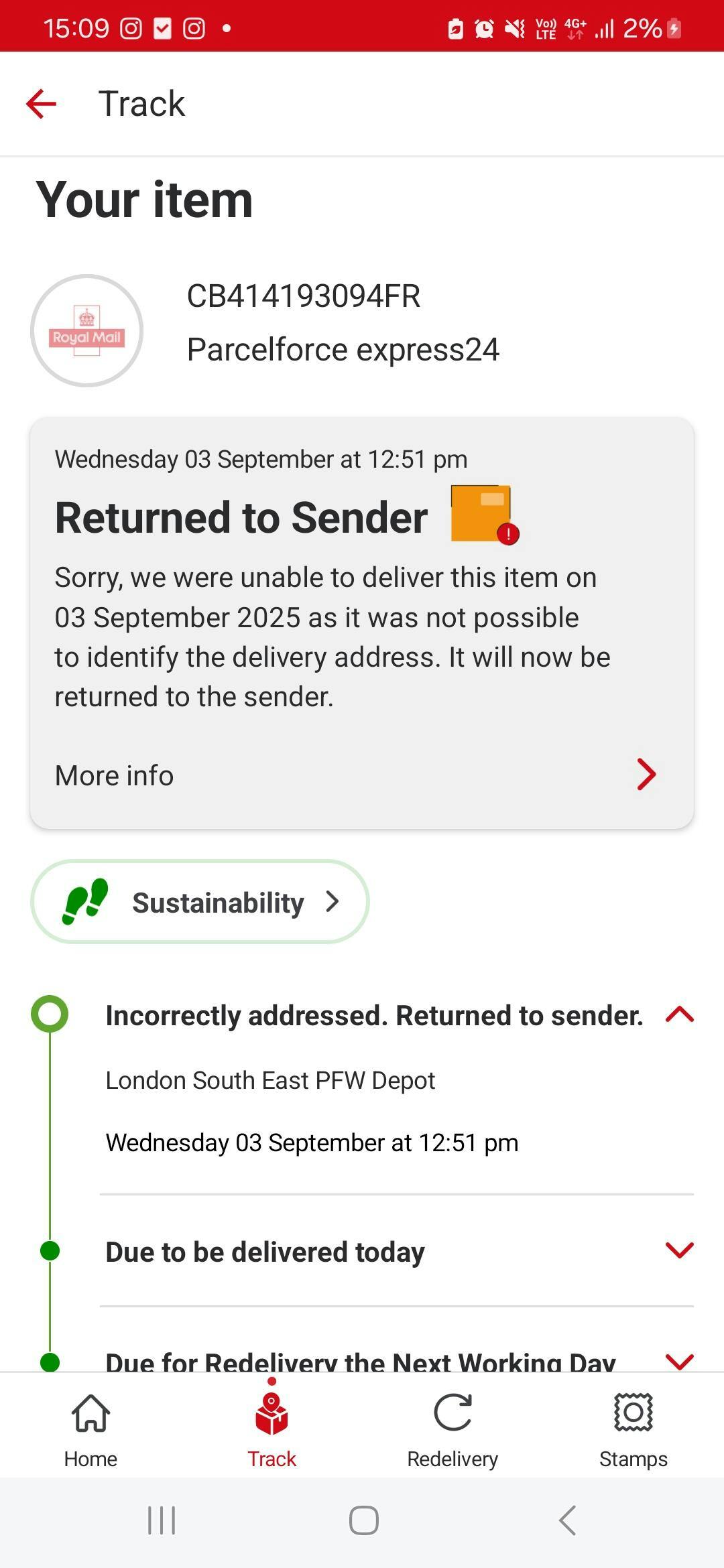Open the Sustainability pill button
724x1568 pixels.
tap(200, 901)
